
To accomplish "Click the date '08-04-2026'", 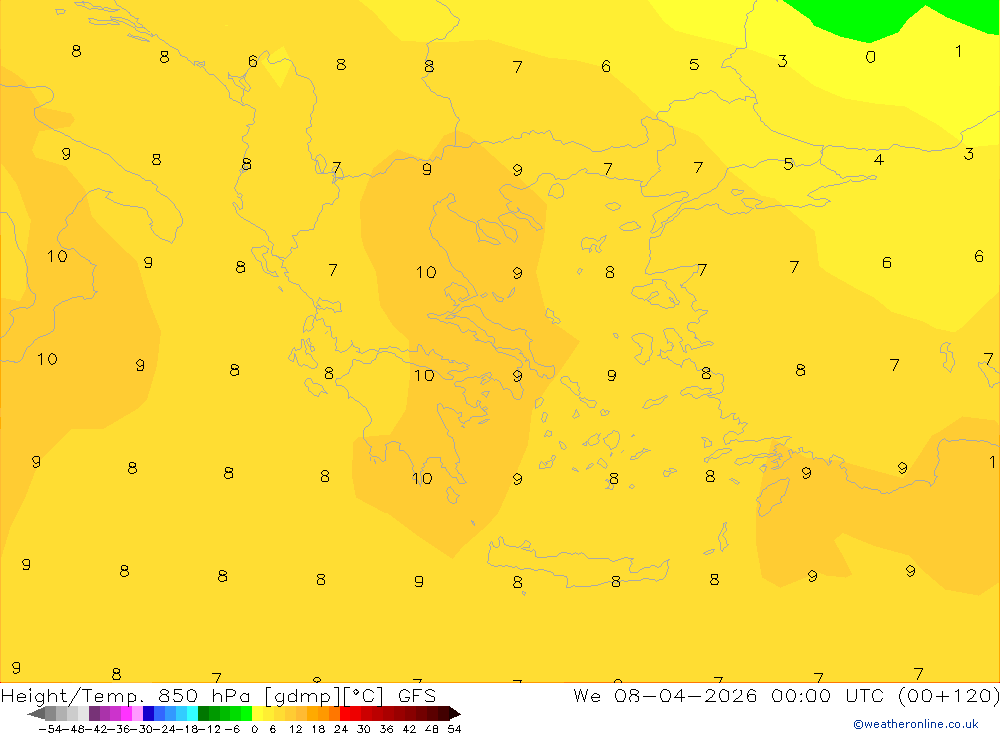I will click(686, 695).
